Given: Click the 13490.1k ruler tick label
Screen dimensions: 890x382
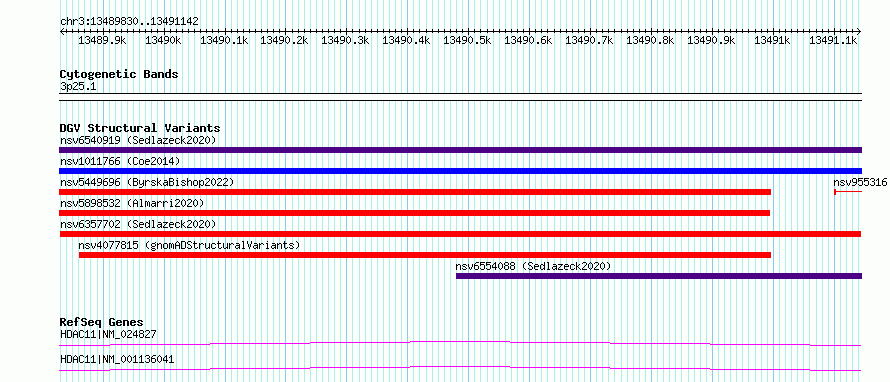Looking at the screenshot, I should 224,40.
